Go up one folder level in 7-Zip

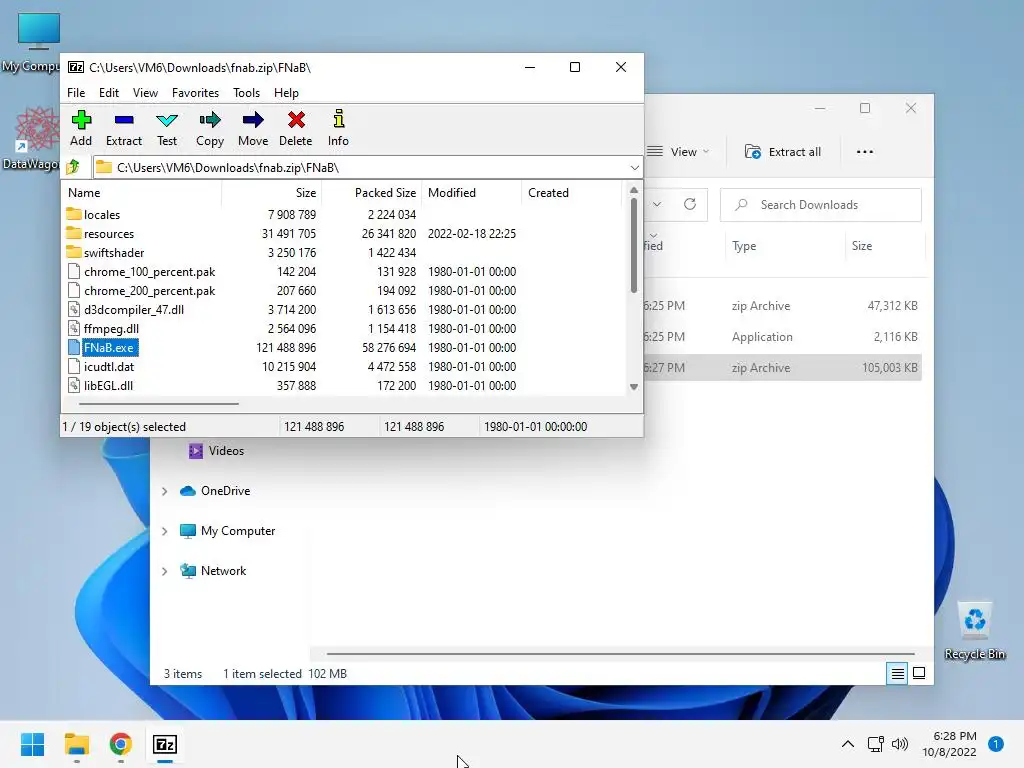74,167
